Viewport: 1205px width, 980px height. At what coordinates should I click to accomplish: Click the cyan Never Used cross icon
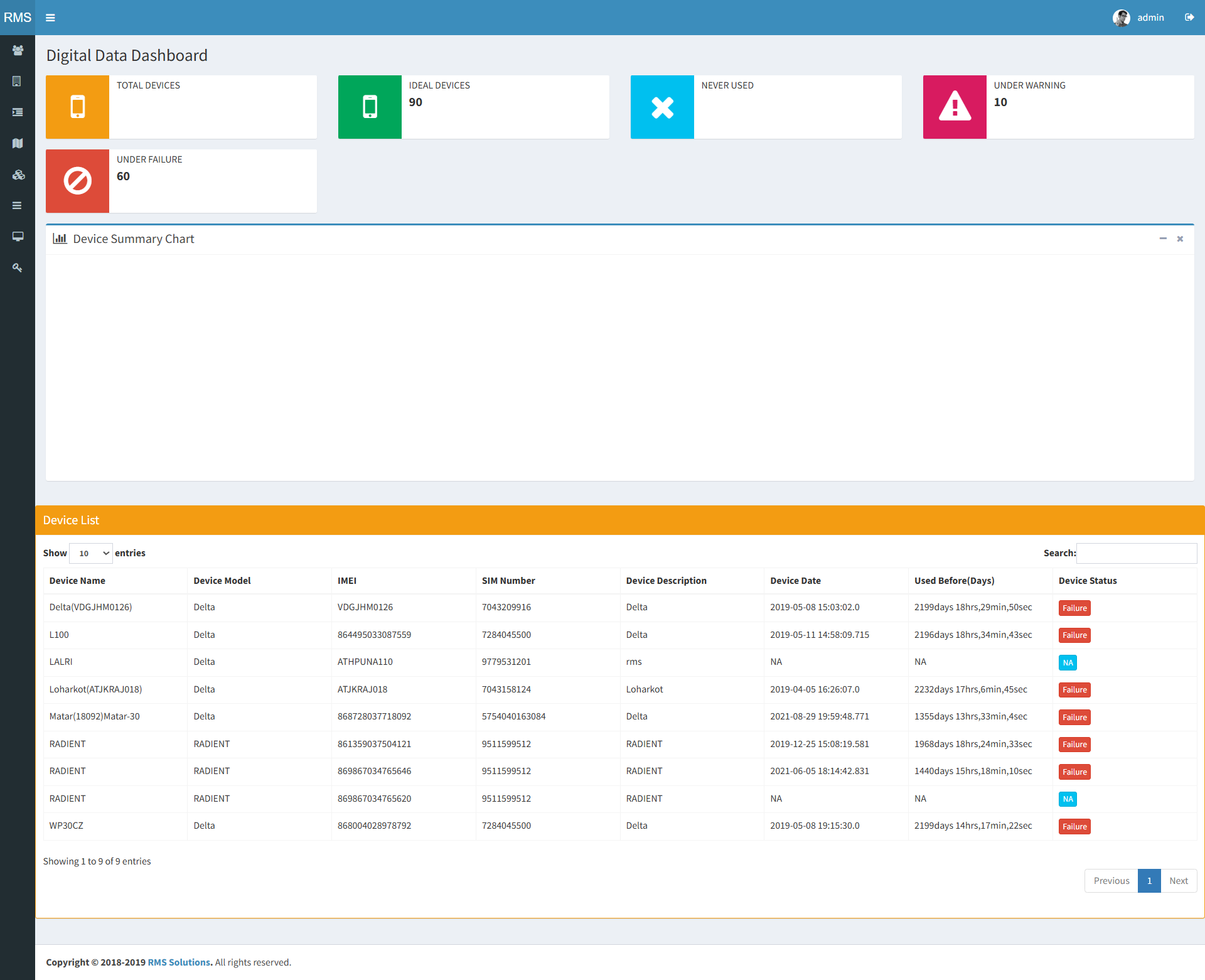[x=662, y=107]
